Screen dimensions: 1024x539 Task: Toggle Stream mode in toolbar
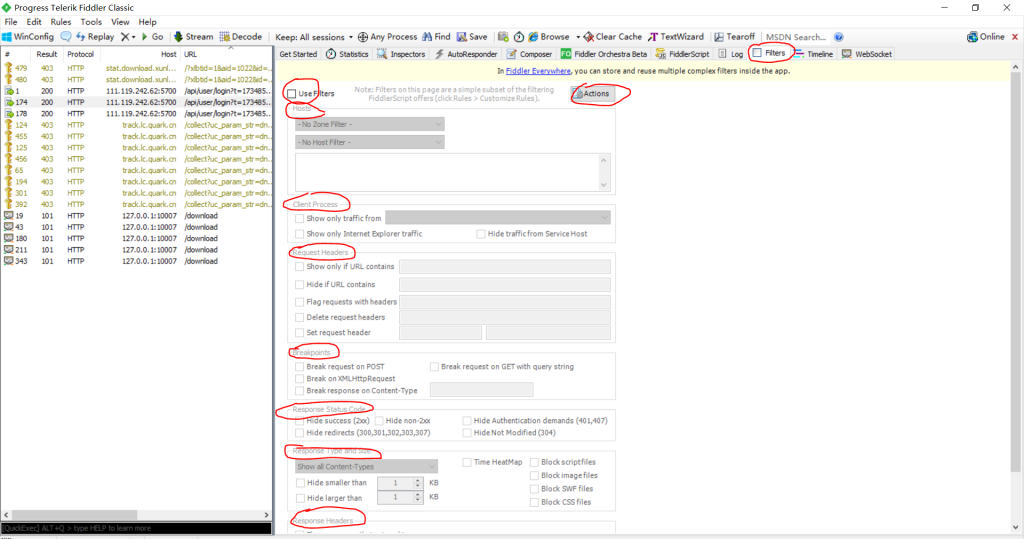tap(192, 37)
